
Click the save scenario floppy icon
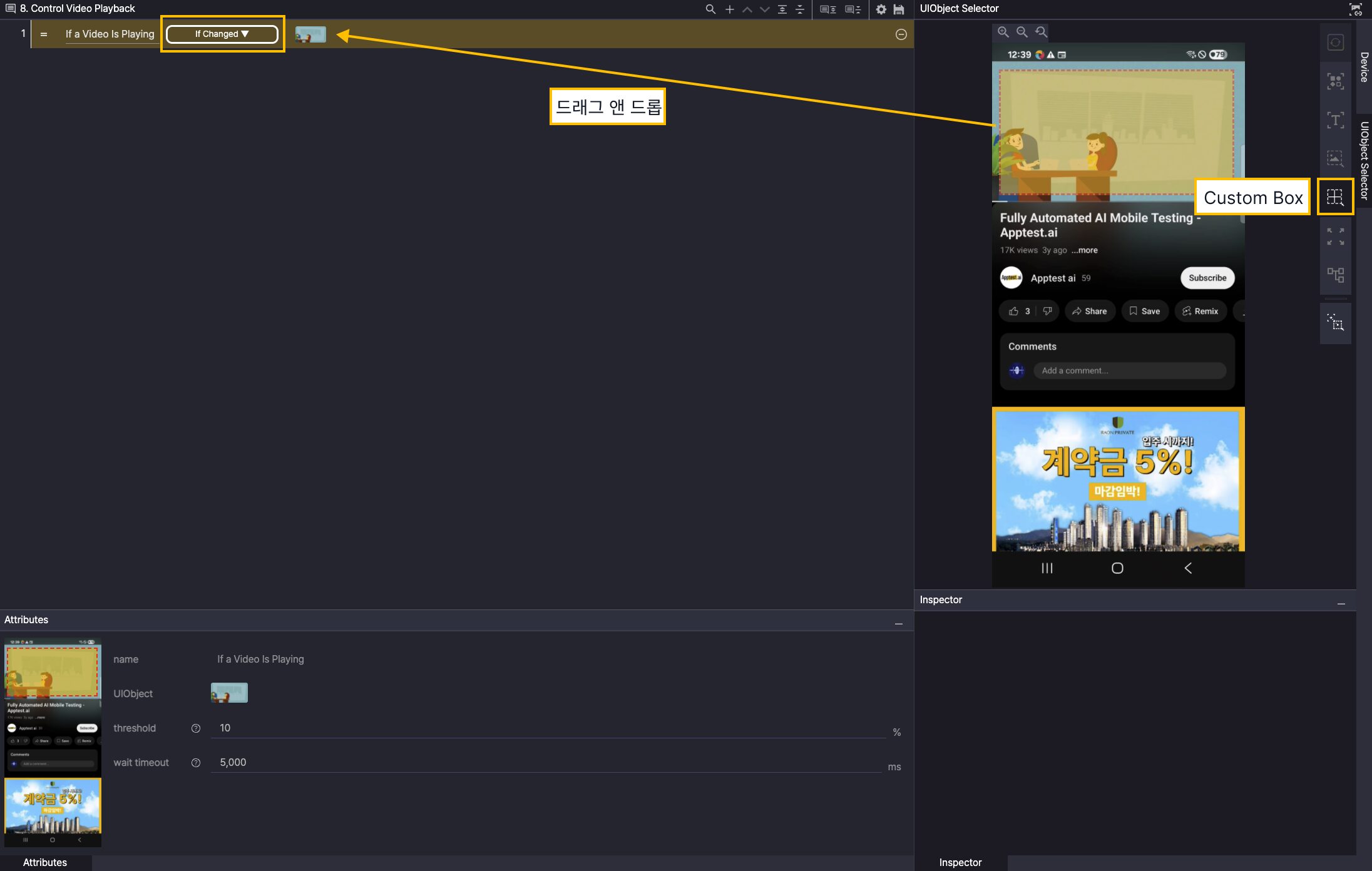(899, 9)
